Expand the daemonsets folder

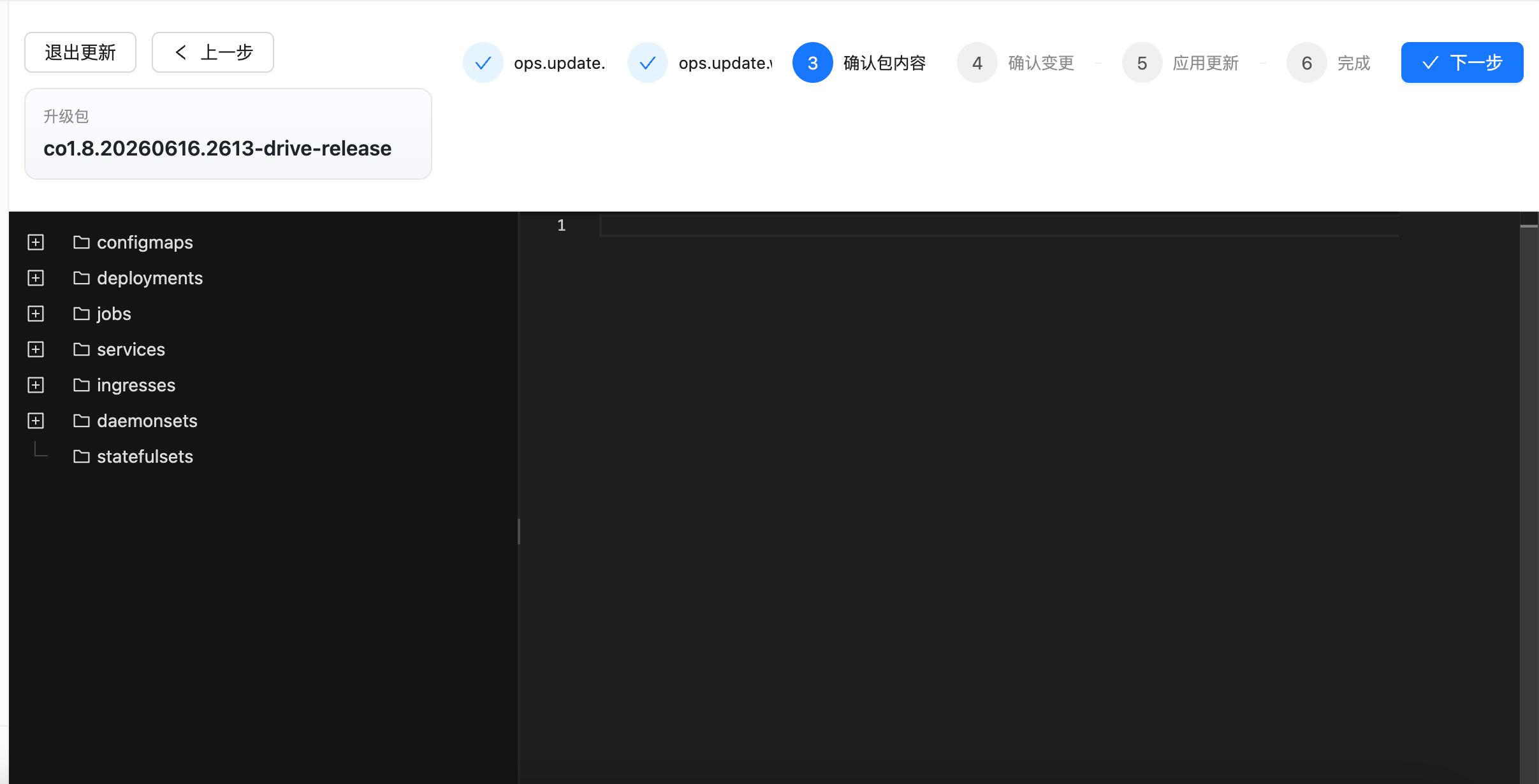[36, 421]
